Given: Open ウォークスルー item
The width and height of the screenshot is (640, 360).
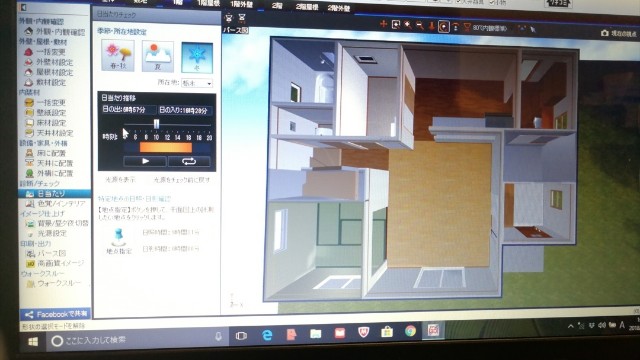Looking at the screenshot, I should coord(53,284).
